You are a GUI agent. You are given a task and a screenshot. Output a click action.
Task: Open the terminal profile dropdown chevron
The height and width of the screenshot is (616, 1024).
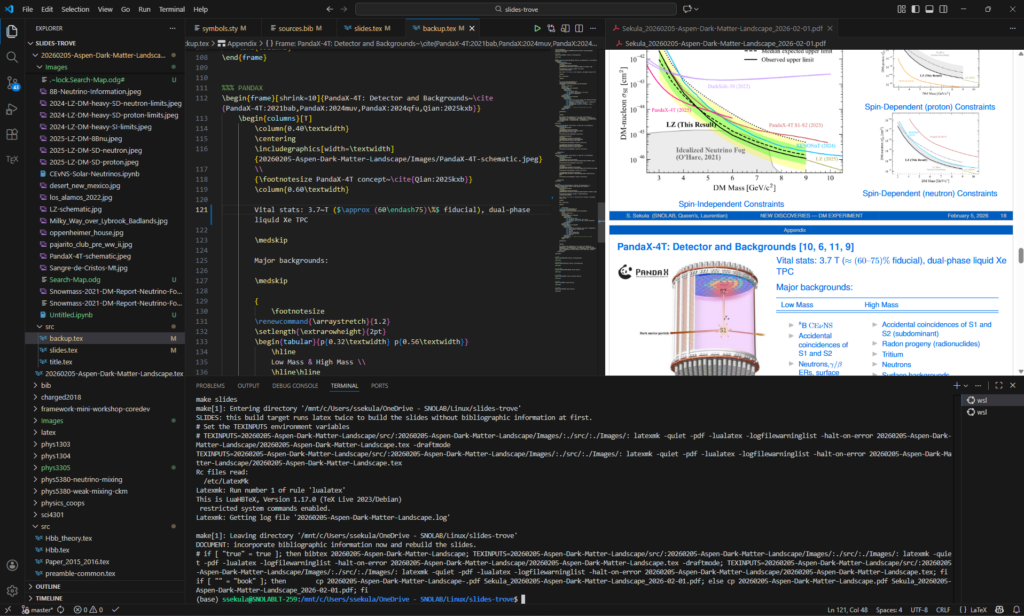966,385
